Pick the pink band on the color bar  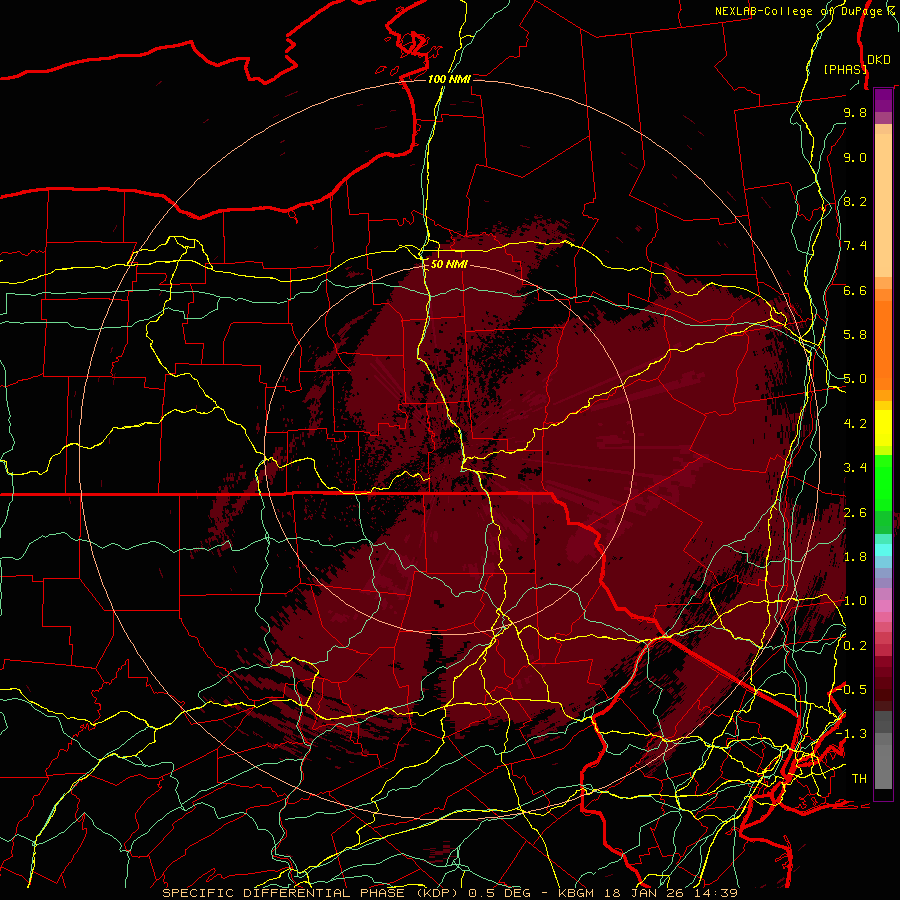click(883, 606)
